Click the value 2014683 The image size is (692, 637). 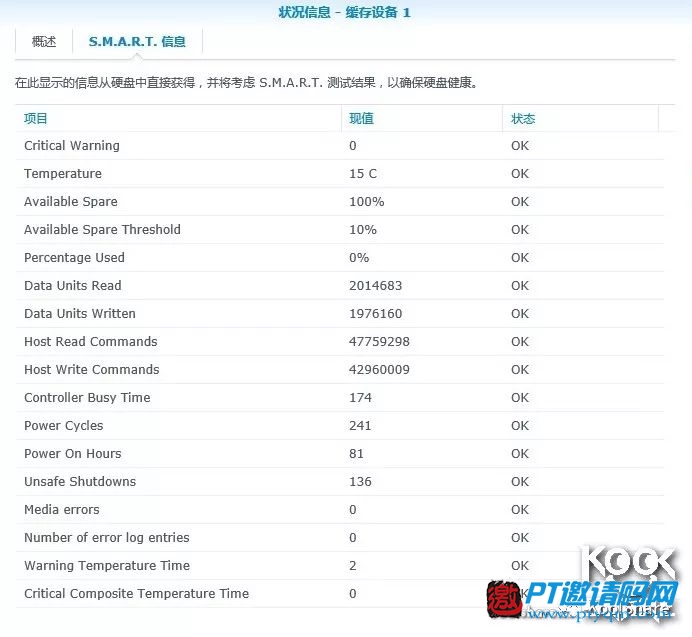376,286
